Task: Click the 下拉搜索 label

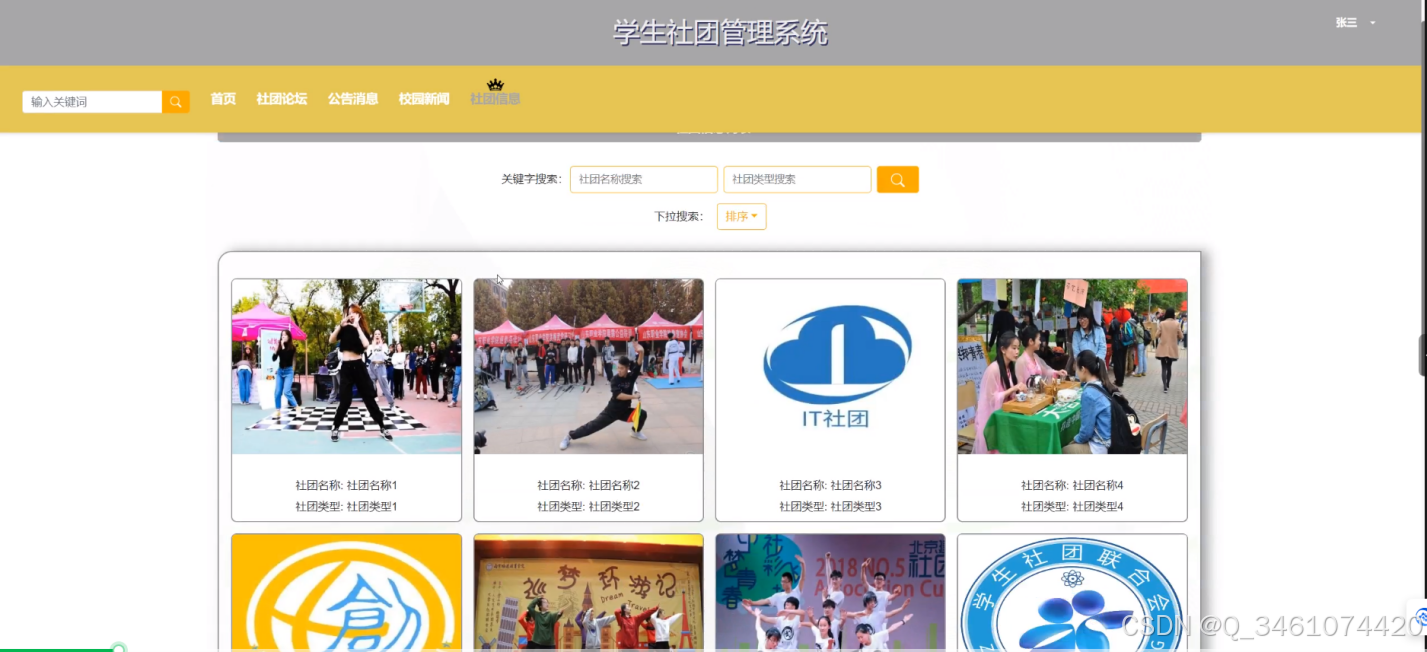Action: pyautogui.click(x=678, y=217)
